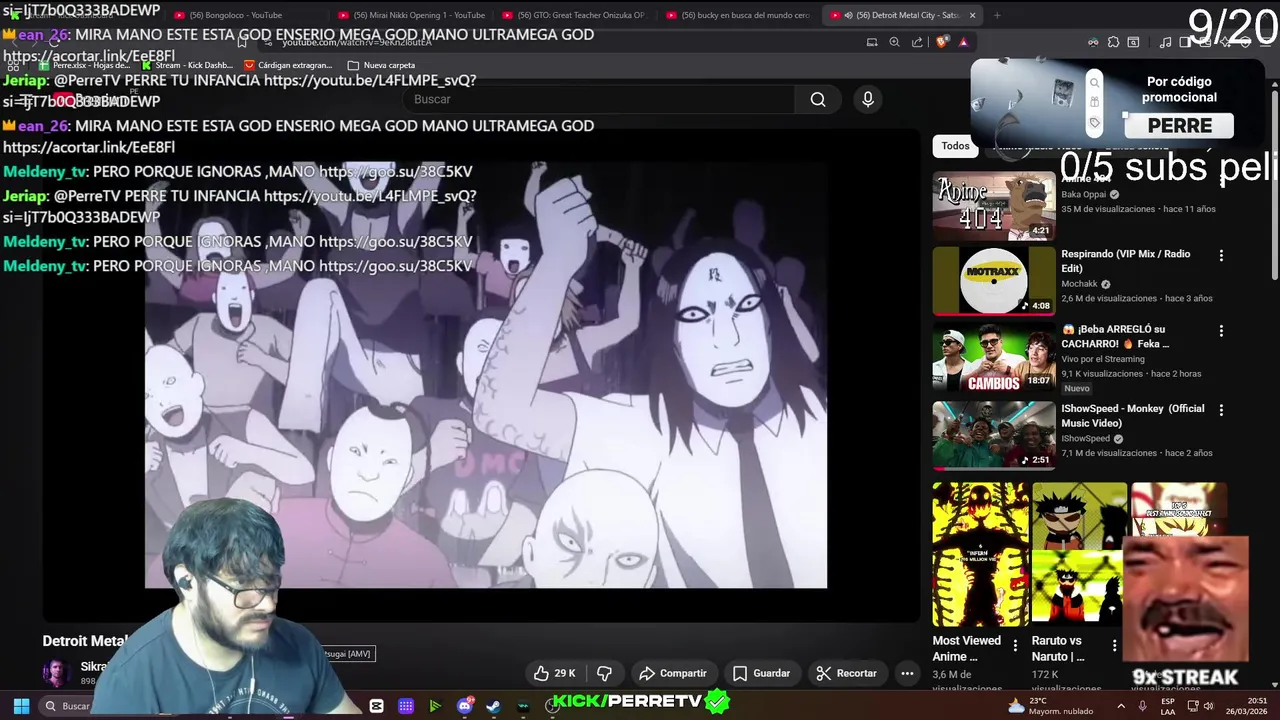
Task: Start voice search with microphone icon
Action: click(x=868, y=99)
